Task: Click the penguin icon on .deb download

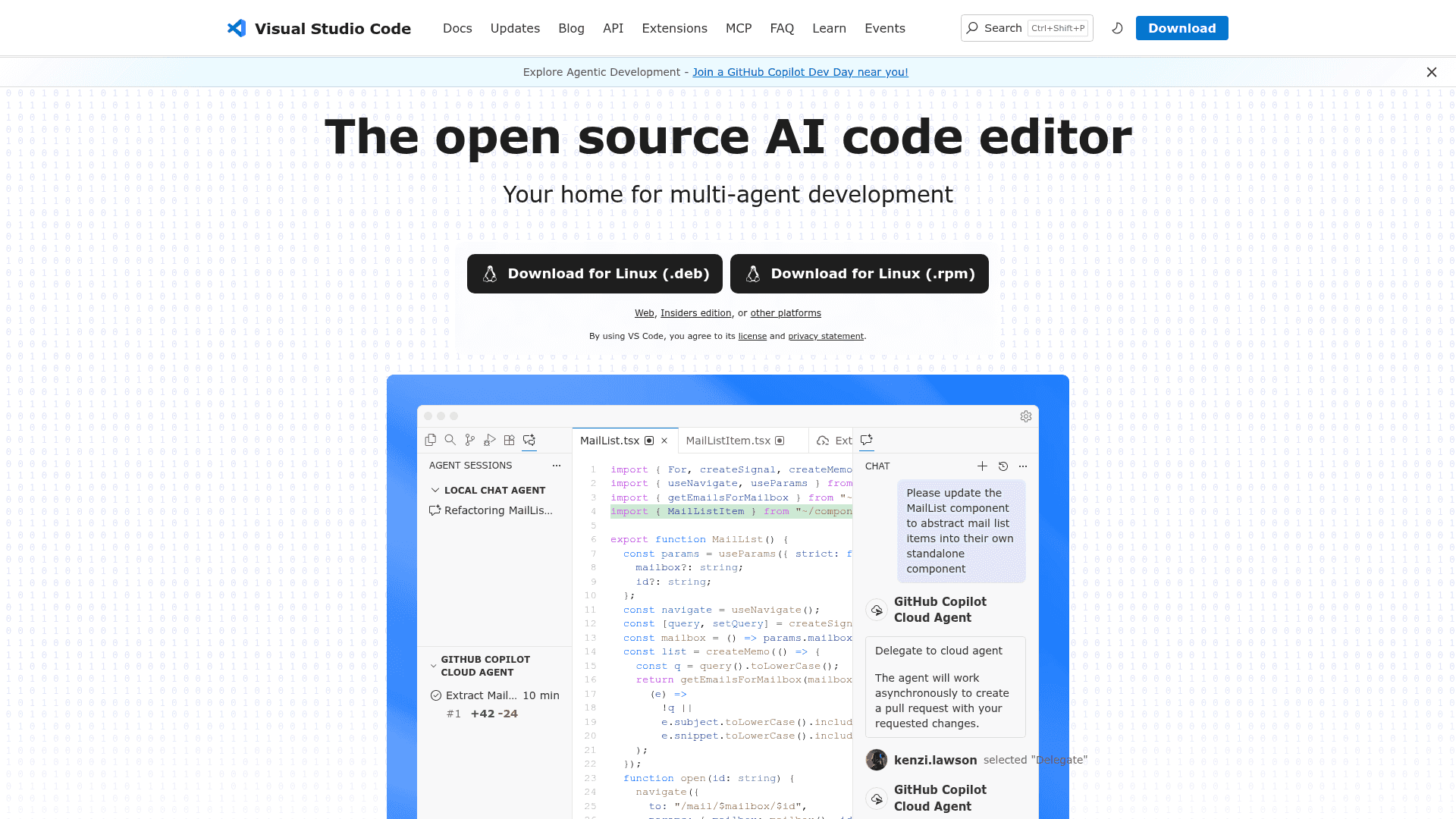Action: (490, 274)
